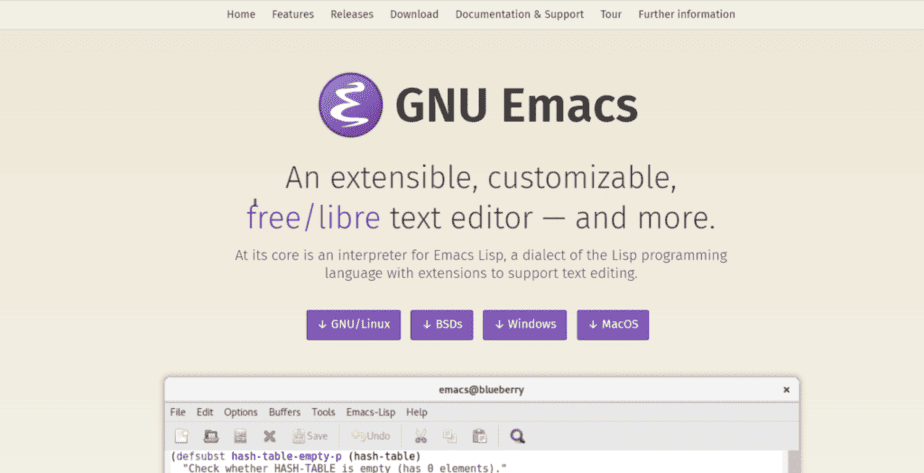Open the Features nav link
The width and height of the screenshot is (924, 473).
pyautogui.click(x=293, y=14)
